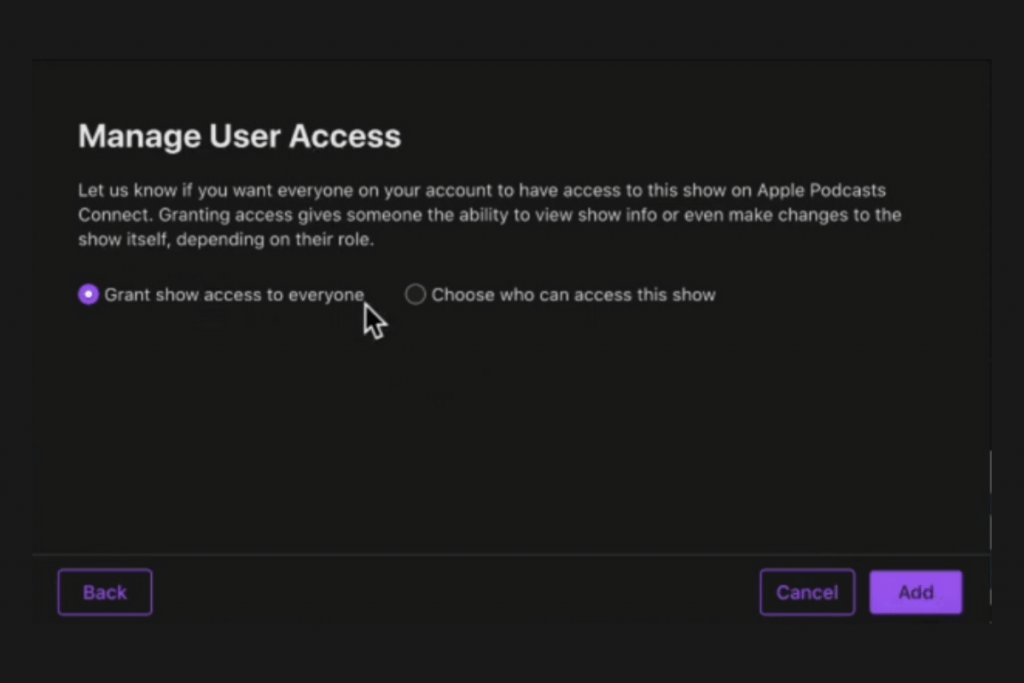
Task: Click the Cancel button
Action: click(x=807, y=592)
